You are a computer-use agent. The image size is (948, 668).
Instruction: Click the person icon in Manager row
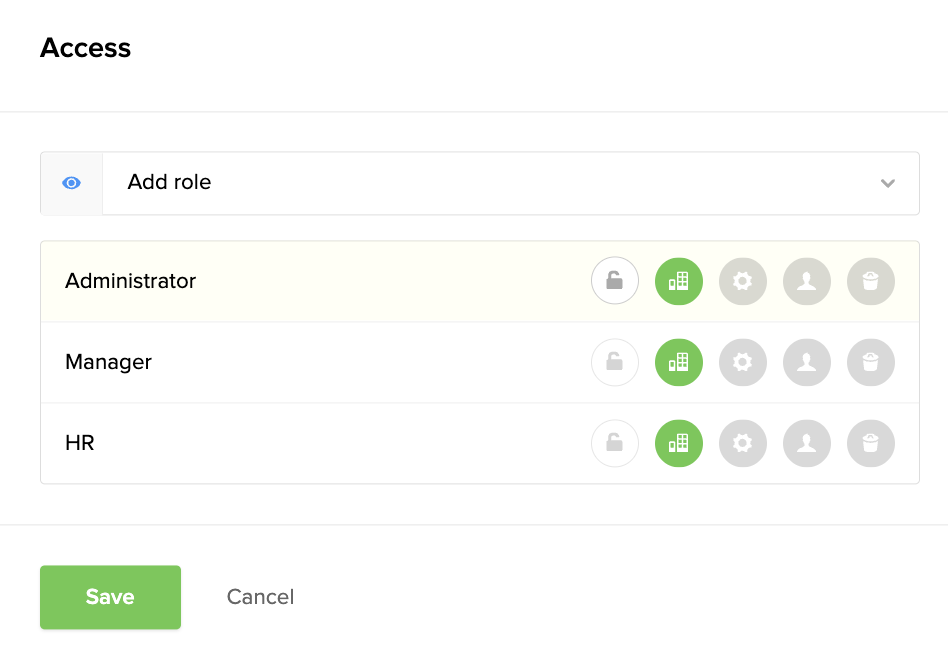tap(807, 362)
